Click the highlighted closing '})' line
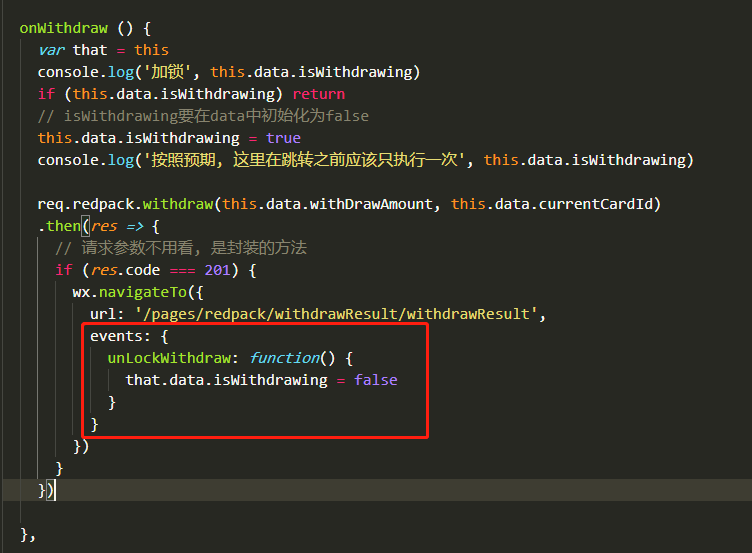The image size is (752, 553). pyautogui.click(x=46, y=490)
